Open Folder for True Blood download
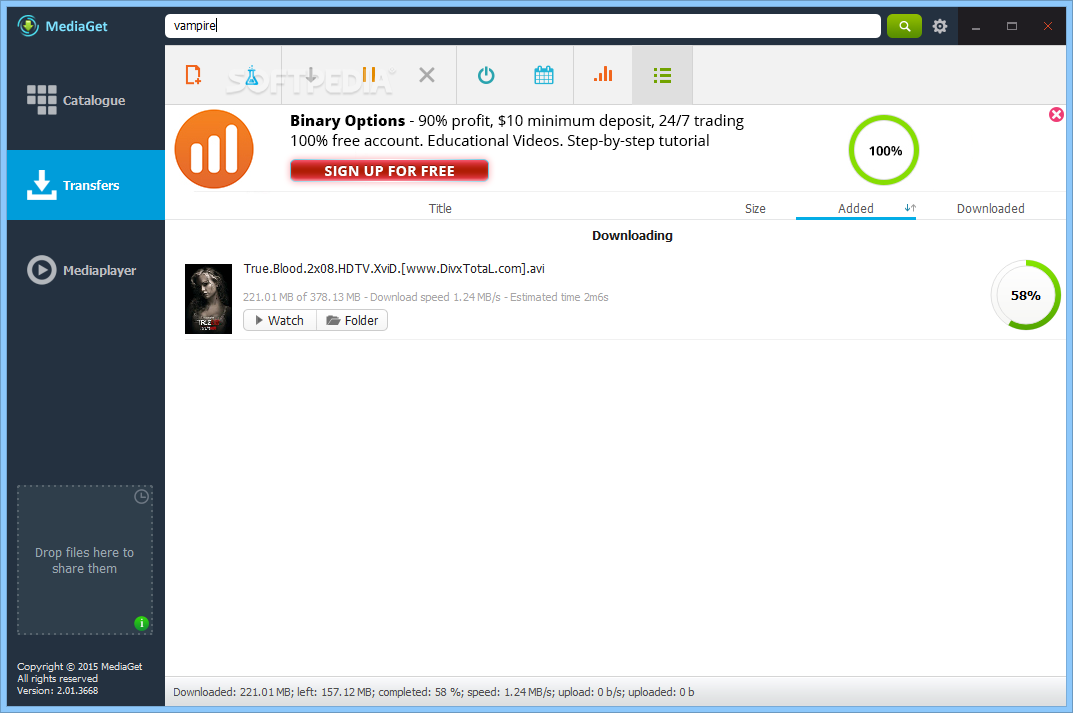 [352, 320]
